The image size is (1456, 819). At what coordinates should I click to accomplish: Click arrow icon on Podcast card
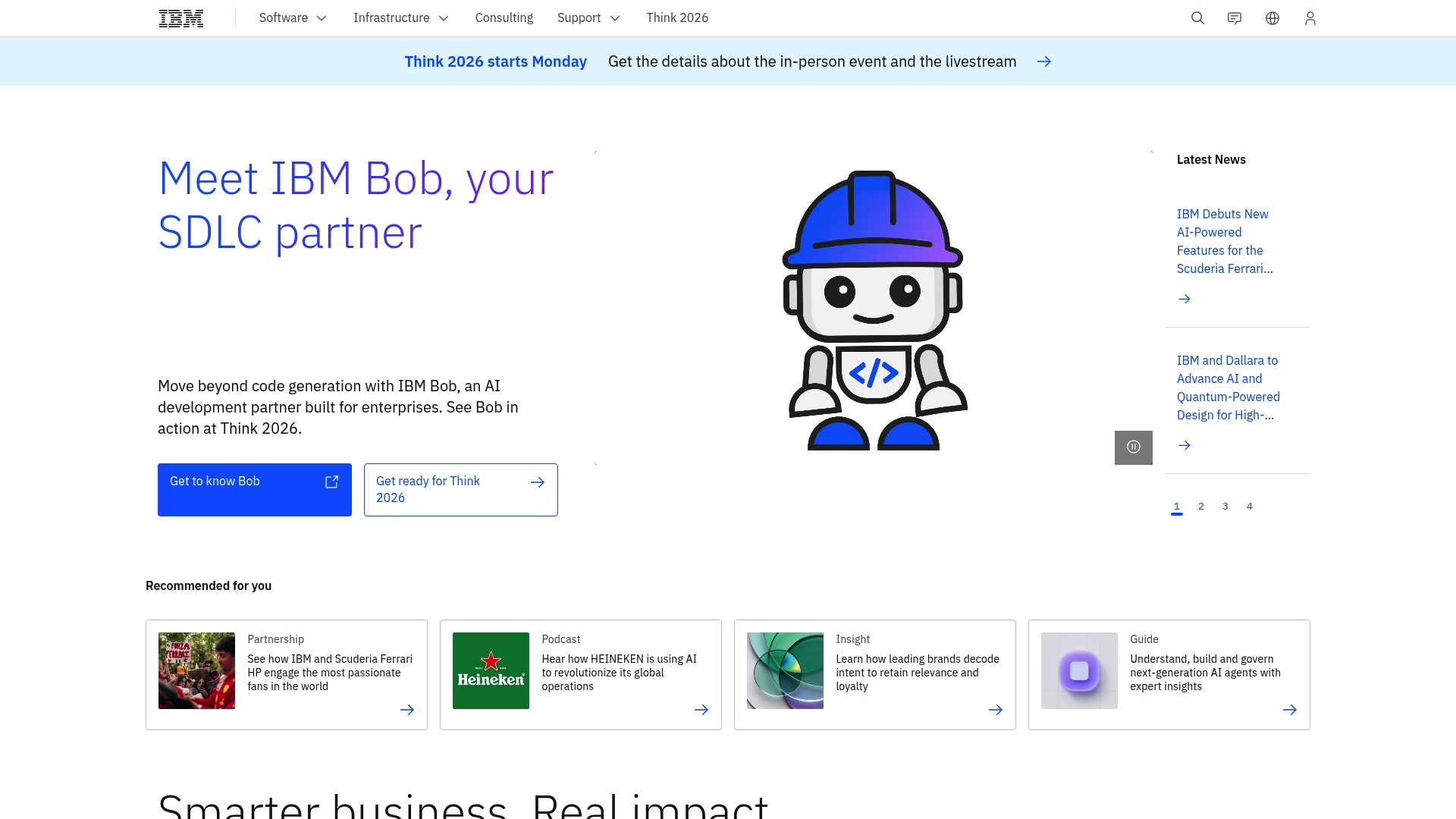coord(701,710)
